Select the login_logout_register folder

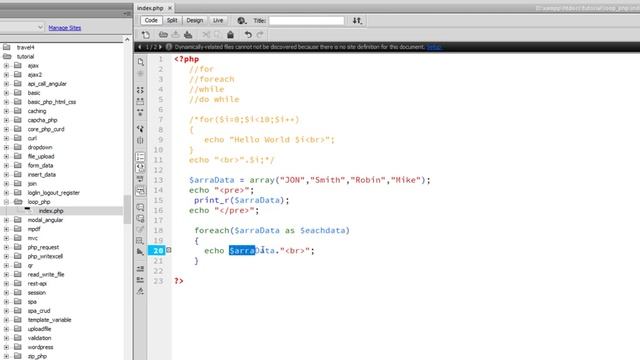click(53, 193)
